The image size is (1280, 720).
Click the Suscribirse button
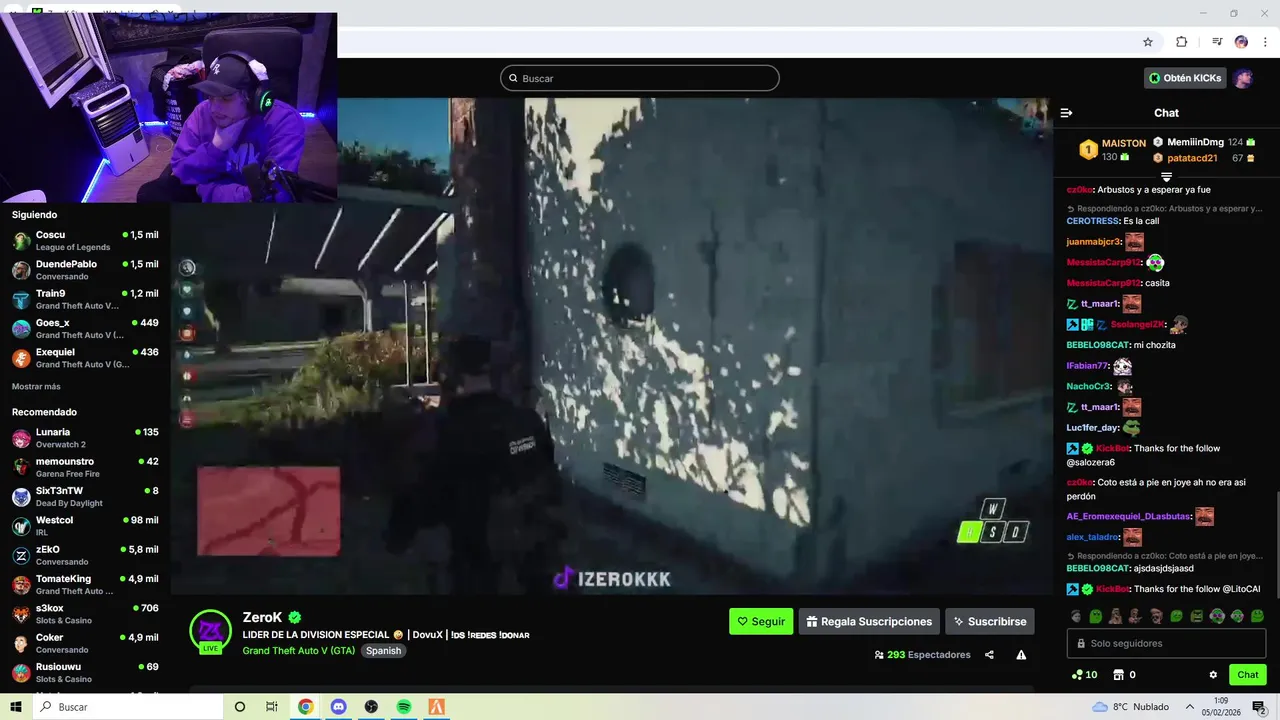click(990, 621)
